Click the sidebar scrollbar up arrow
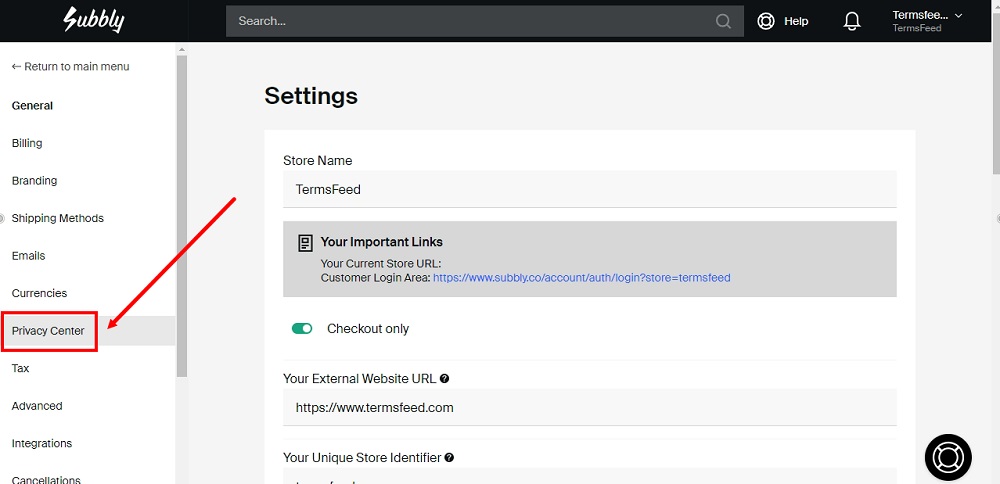Viewport: 1000px width, 484px height. coord(182,49)
